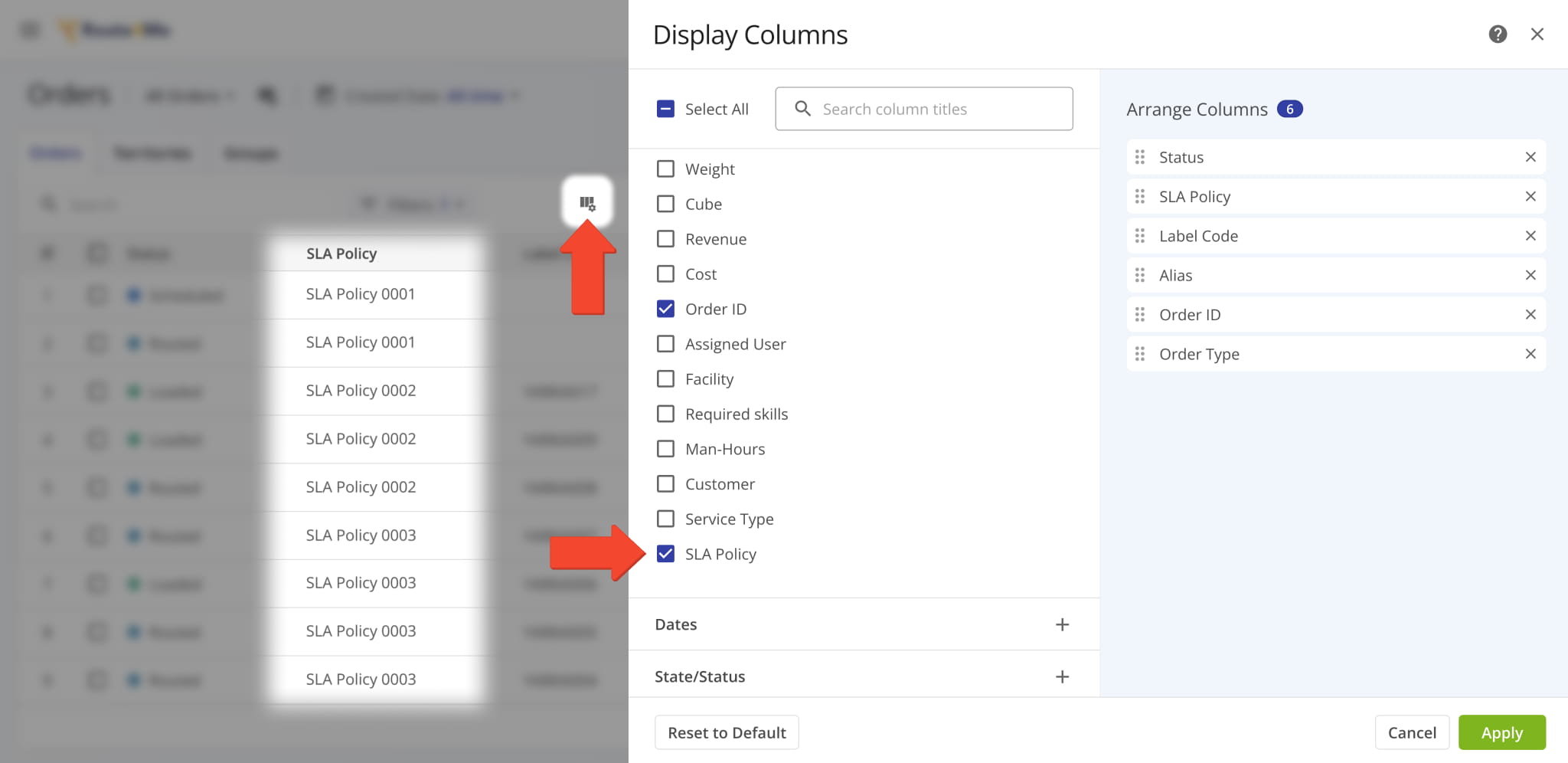Expand the State/Status section
The height and width of the screenshot is (763, 1568).
click(1062, 676)
